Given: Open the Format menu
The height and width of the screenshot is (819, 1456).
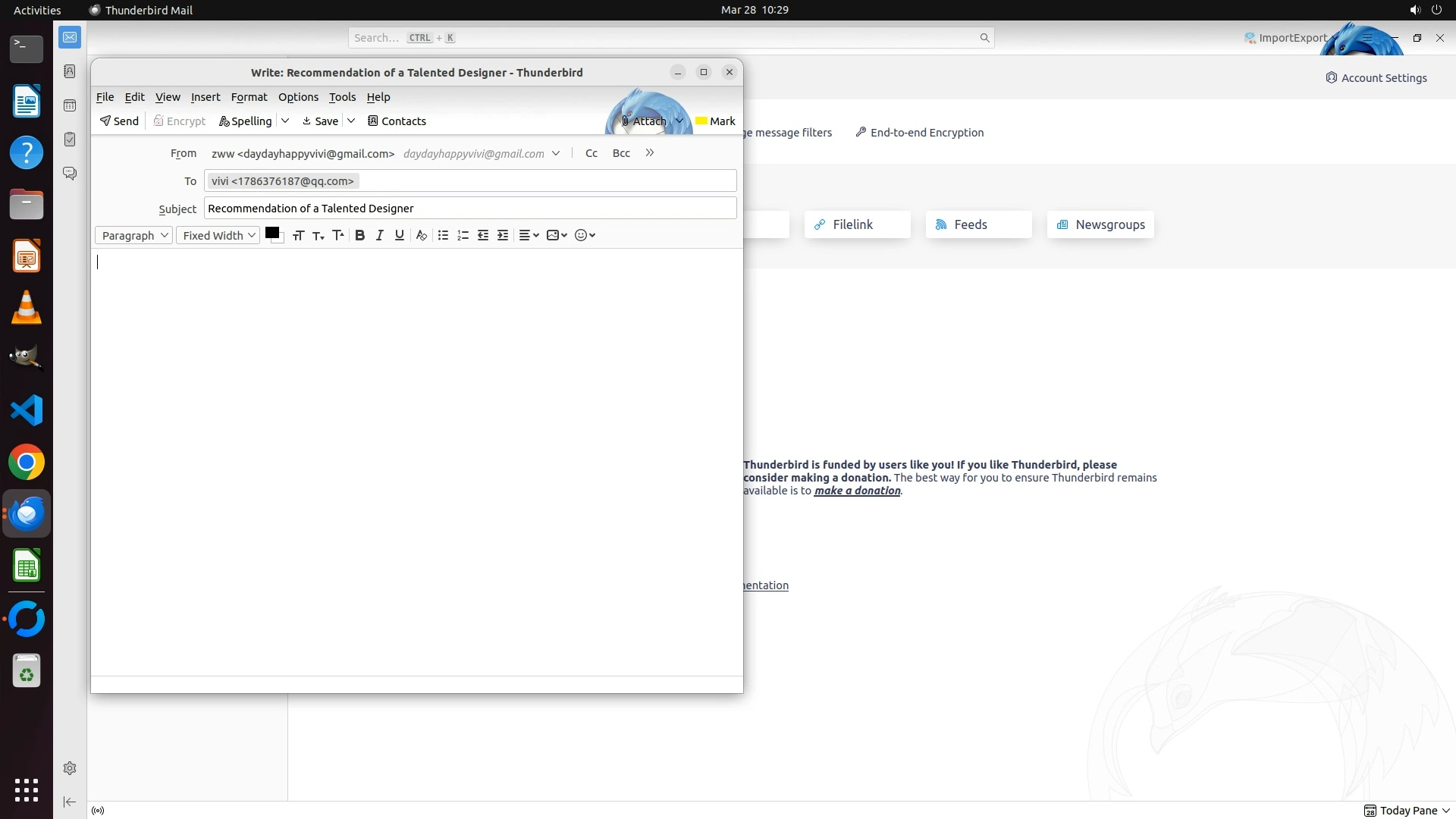Looking at the screenshot, I should coord(249,97).
